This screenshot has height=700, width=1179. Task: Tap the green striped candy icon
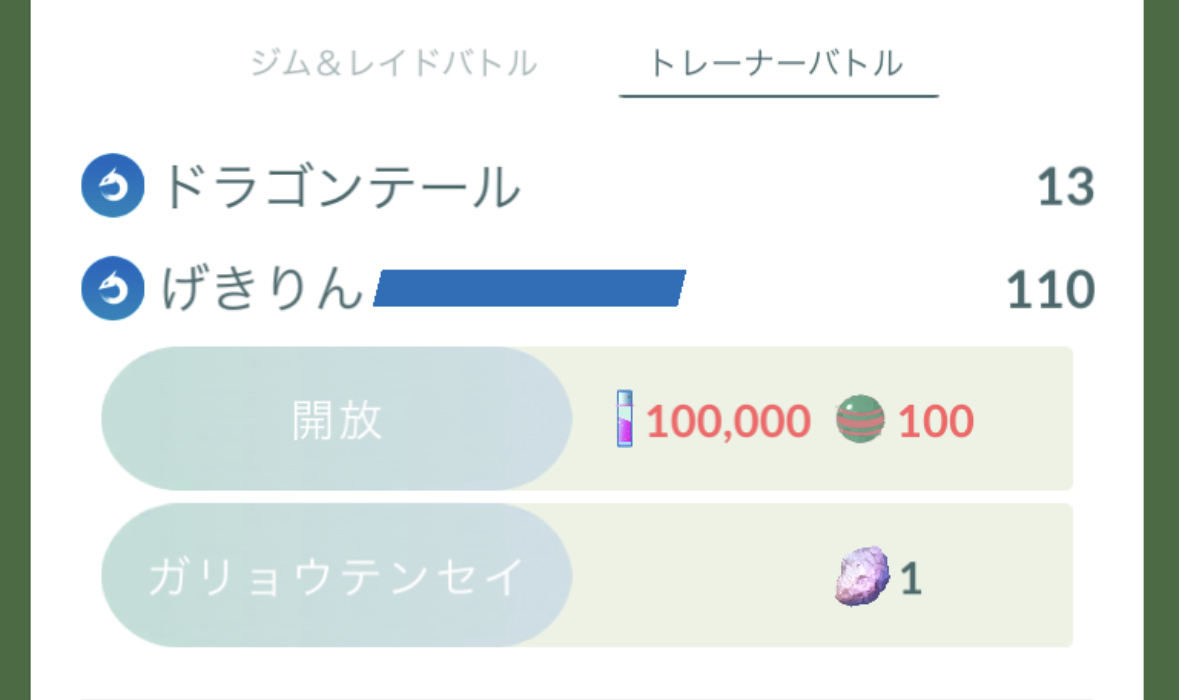860,419
